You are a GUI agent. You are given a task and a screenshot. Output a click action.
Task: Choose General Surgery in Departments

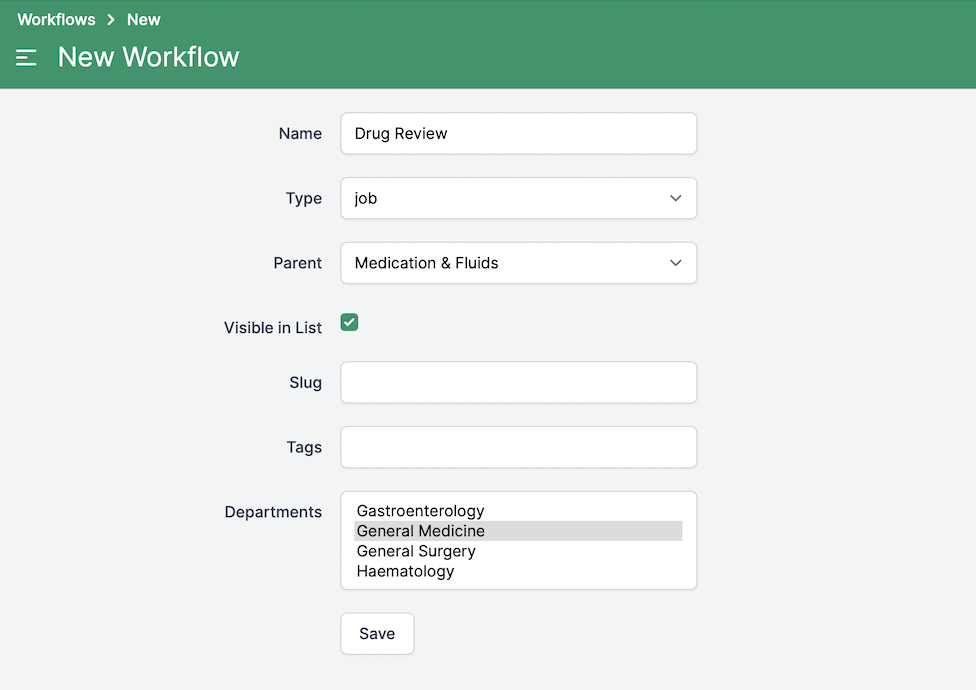click(416, 551)
